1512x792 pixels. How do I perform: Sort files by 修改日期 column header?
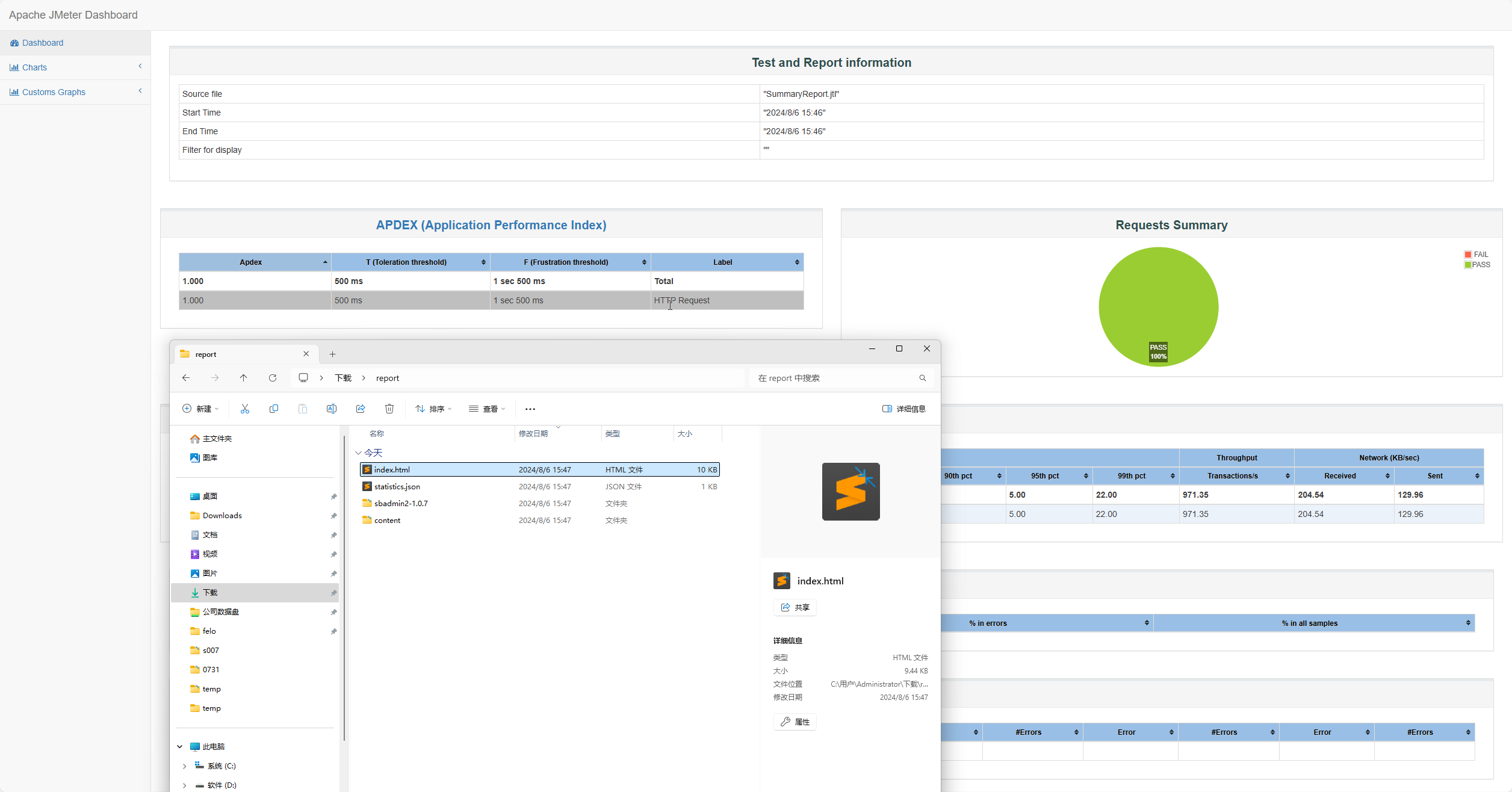tap(557, 433)
